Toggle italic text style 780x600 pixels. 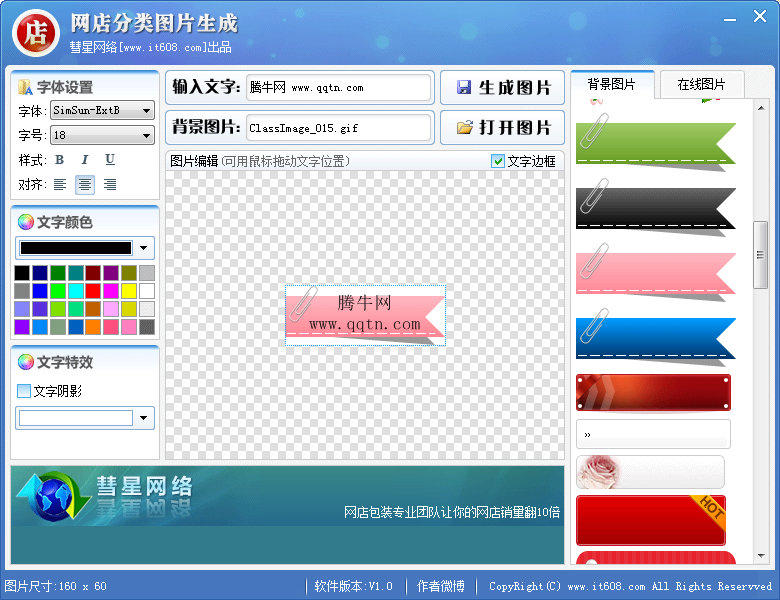(x=85, y=160)
